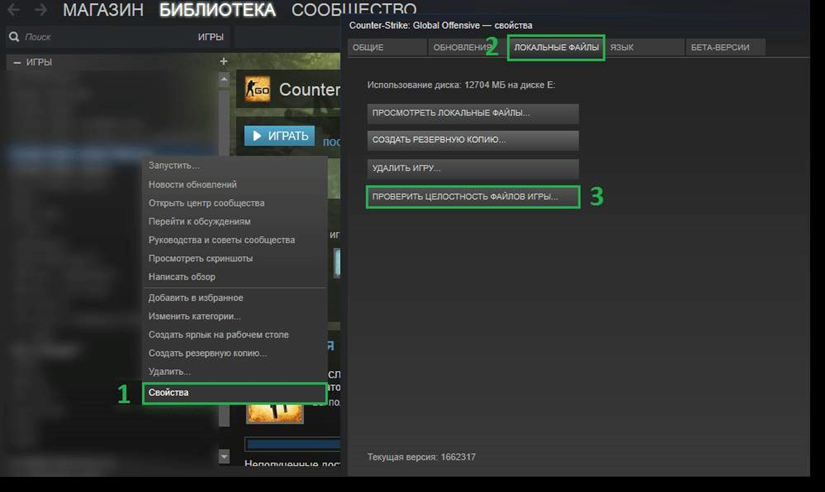Open the БИБЛИОТЕКА section

tap(217, 9)
